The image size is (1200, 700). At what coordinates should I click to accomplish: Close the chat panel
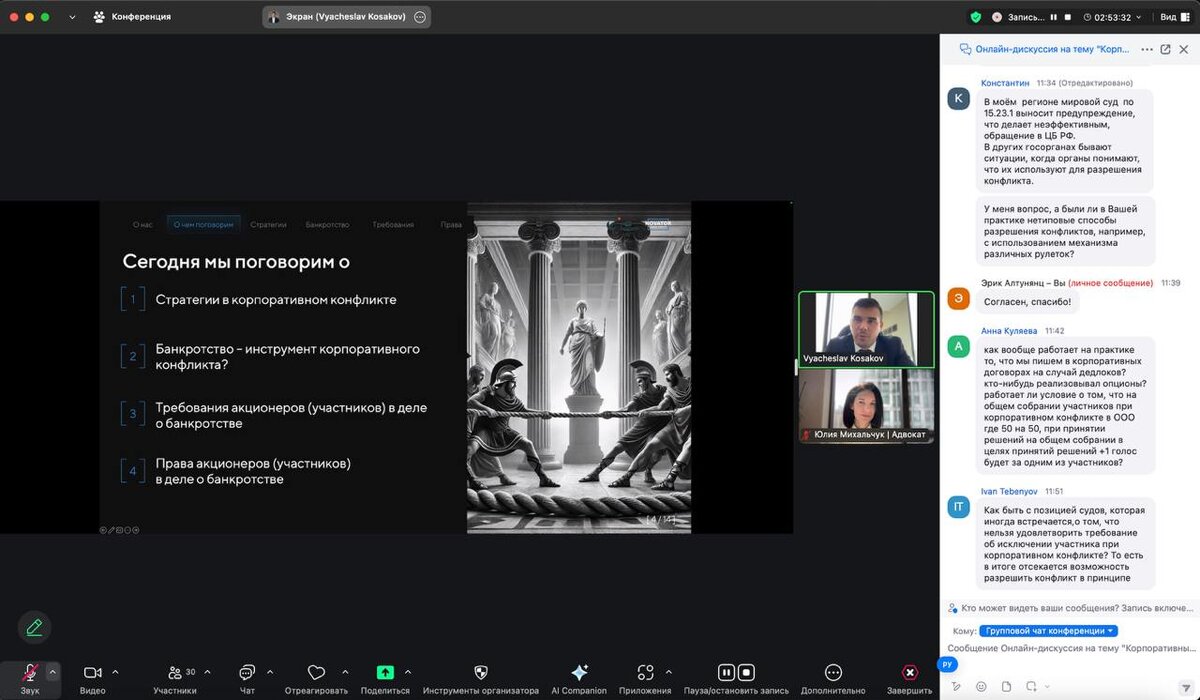pos(1184,49)
